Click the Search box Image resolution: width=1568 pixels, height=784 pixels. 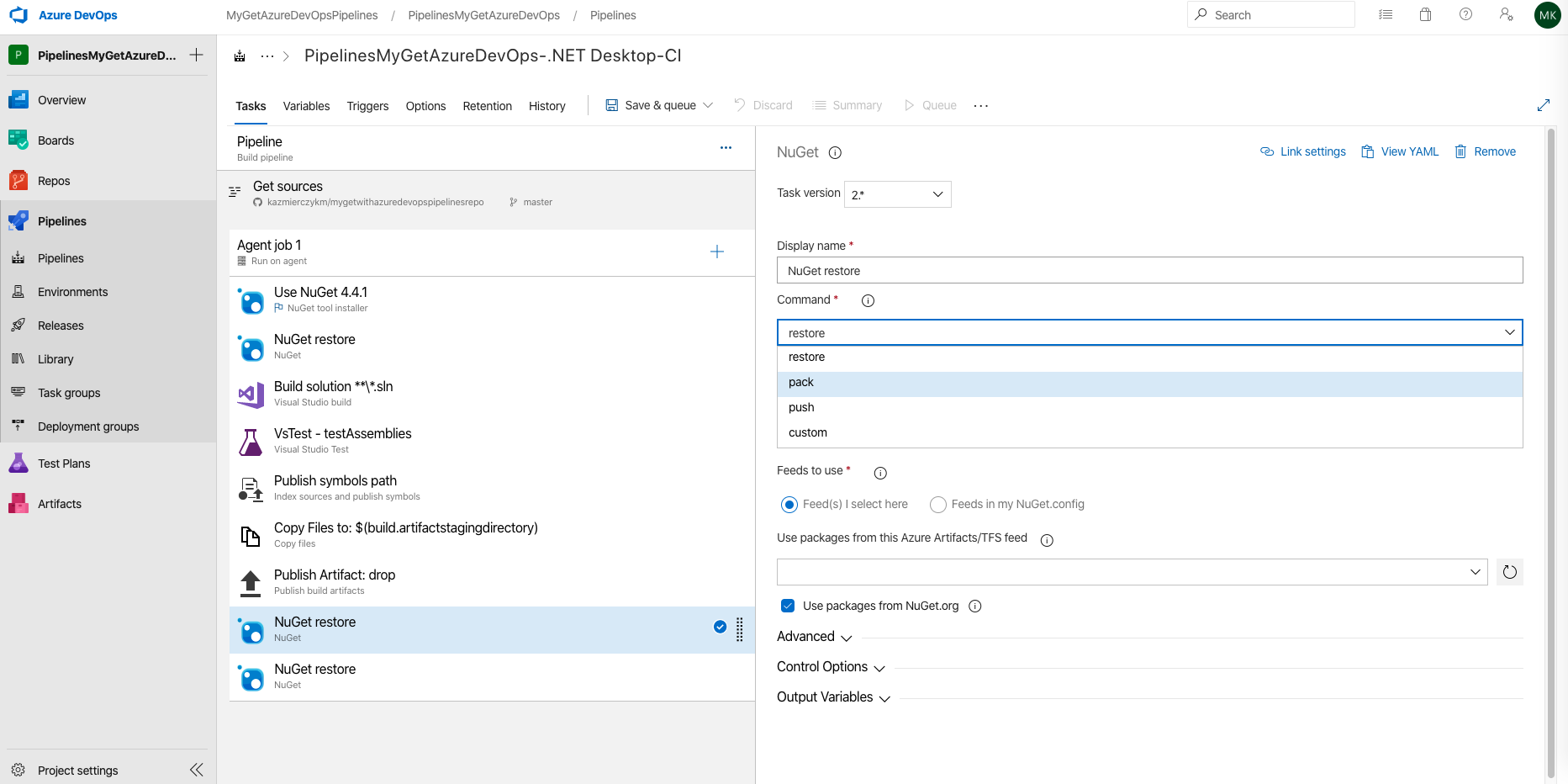point(1271,14)
